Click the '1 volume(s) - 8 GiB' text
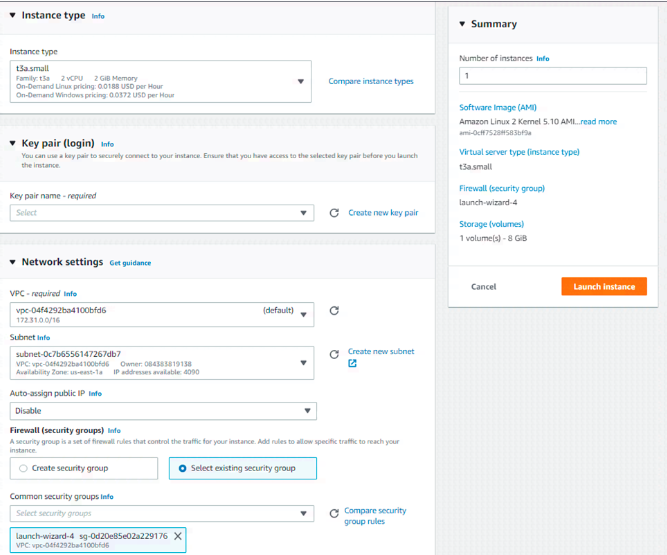667x555 pixels. [493, 238]
